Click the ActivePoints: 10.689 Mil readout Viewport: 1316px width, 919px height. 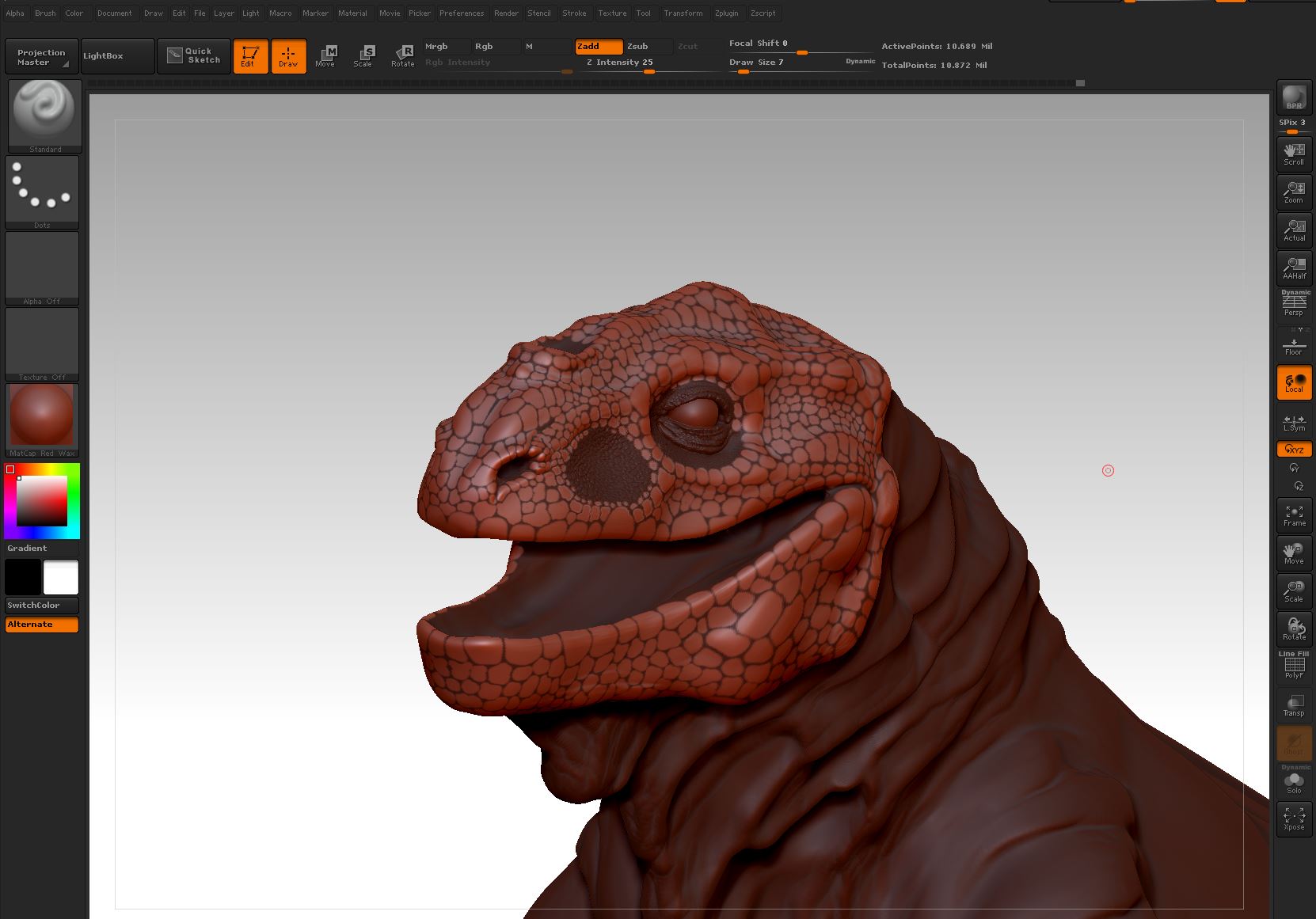937,47
